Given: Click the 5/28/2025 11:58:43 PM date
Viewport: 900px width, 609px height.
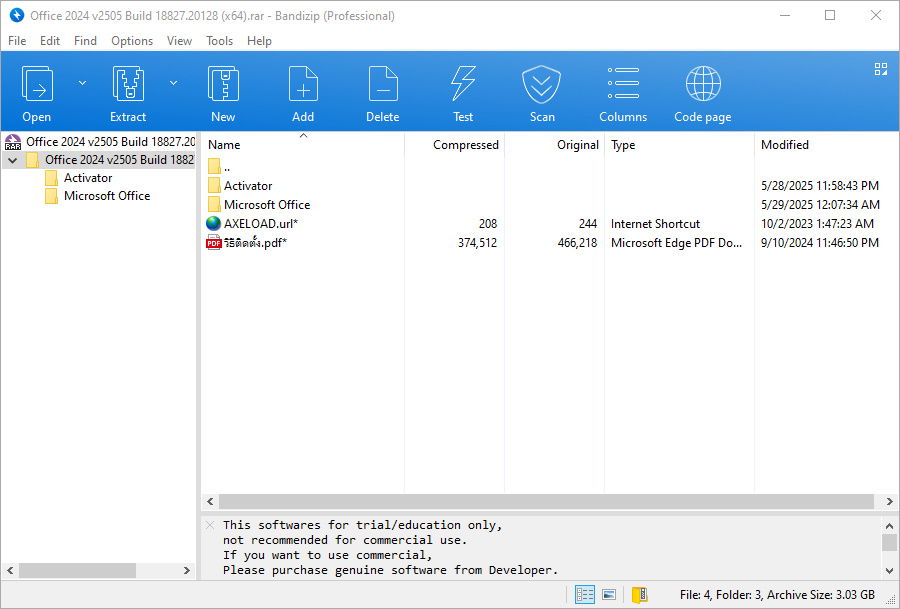Looking at the screenshot, I should pyautogui.click(x=820, y=185).
